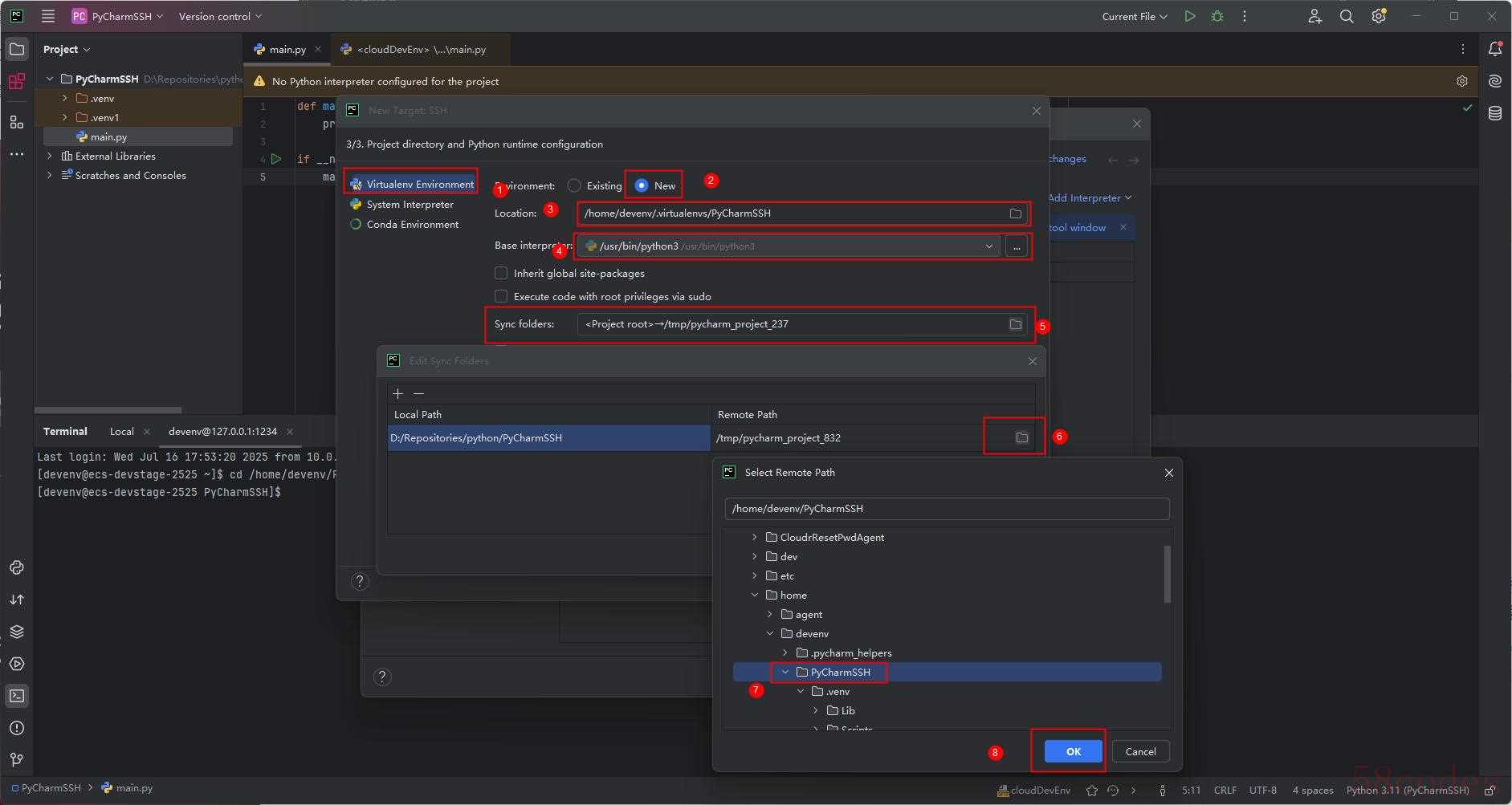The image size is (1512, 805).
Task: Click the UTF-8 encoding status item
Action: coord(1263,790)
